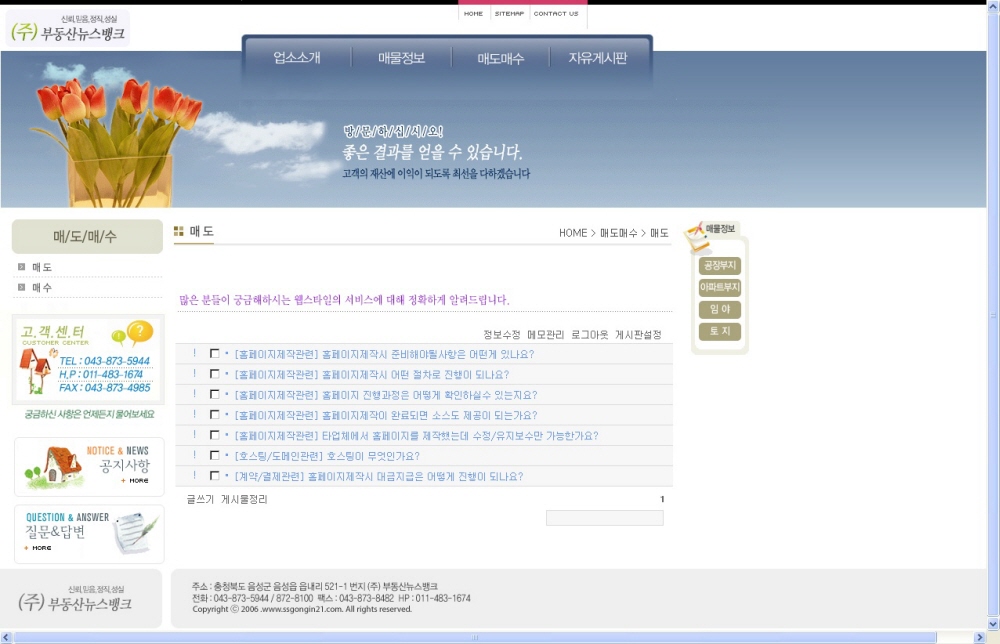Select the 임야 quick button

pos(719,310)
